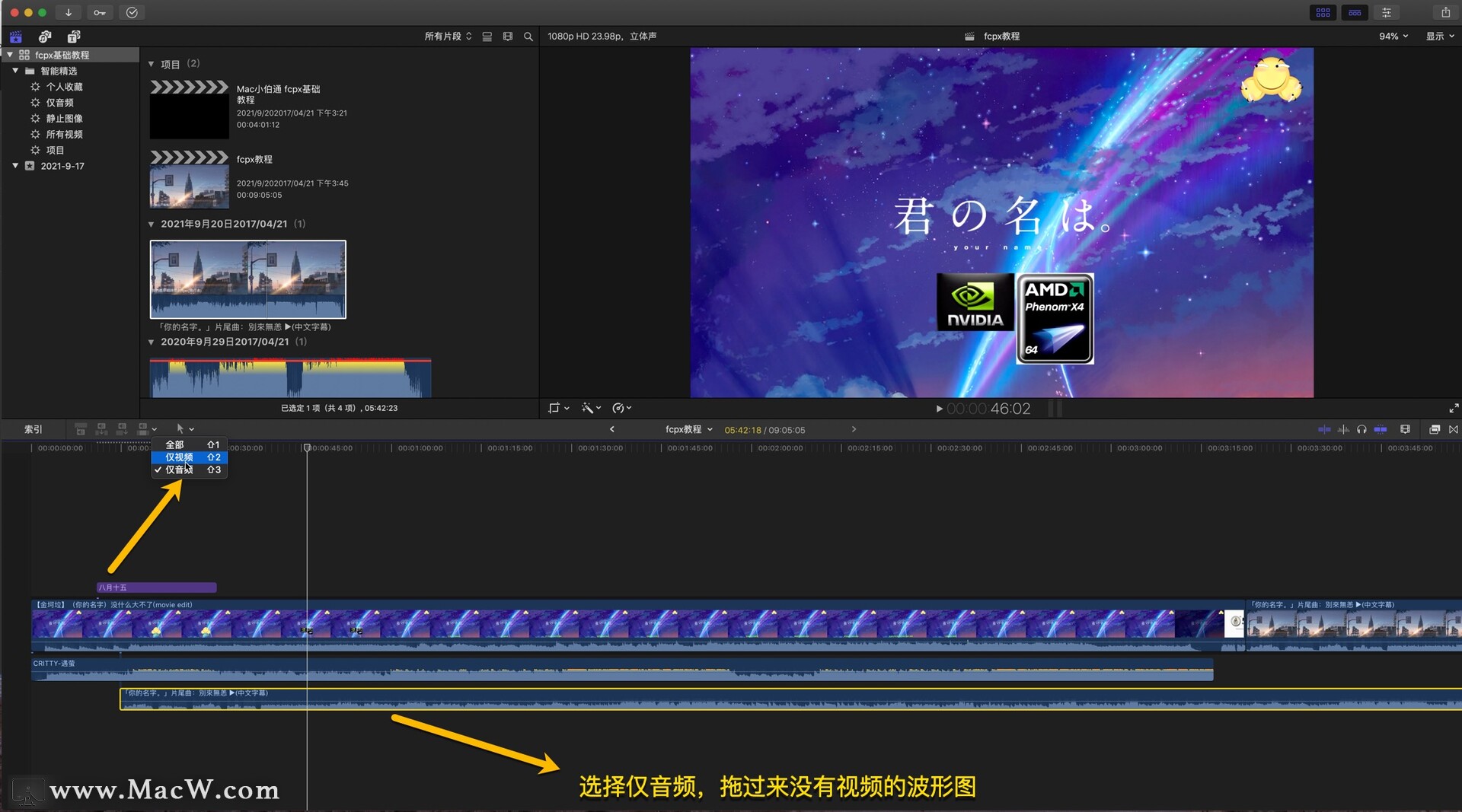Select the 个人收藏 smart collection

pos(64,87)
